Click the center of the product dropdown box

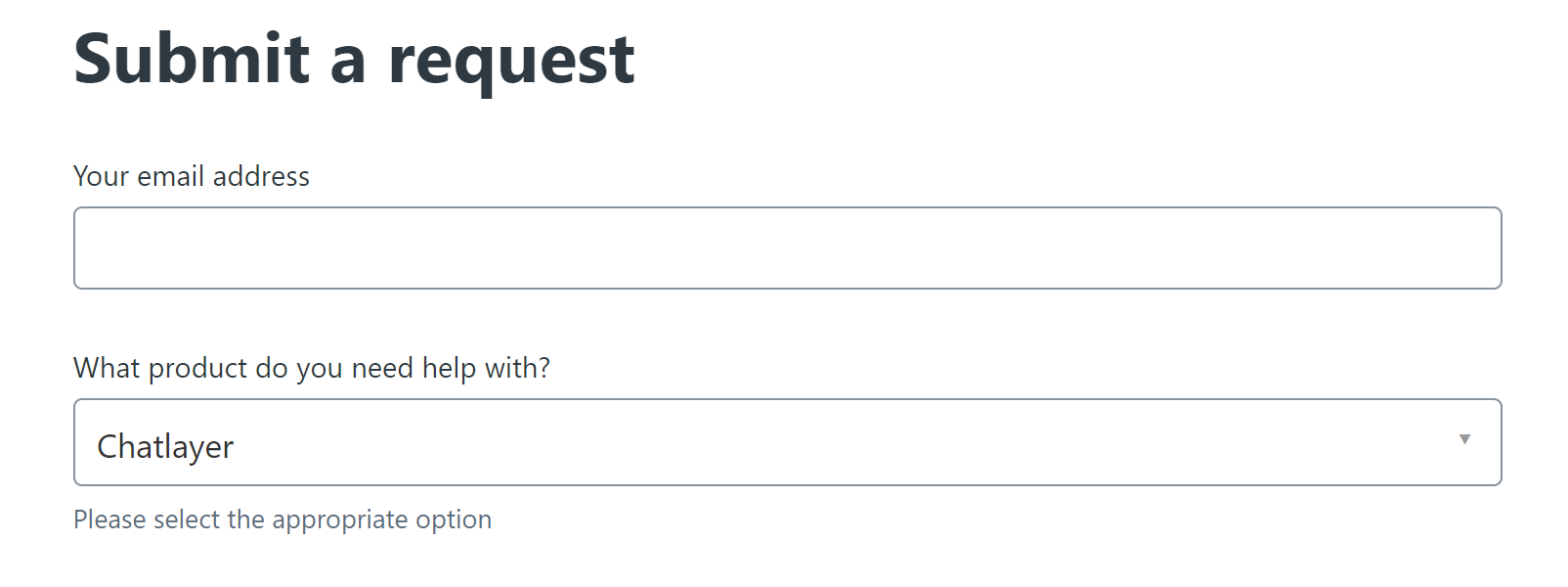787,442
